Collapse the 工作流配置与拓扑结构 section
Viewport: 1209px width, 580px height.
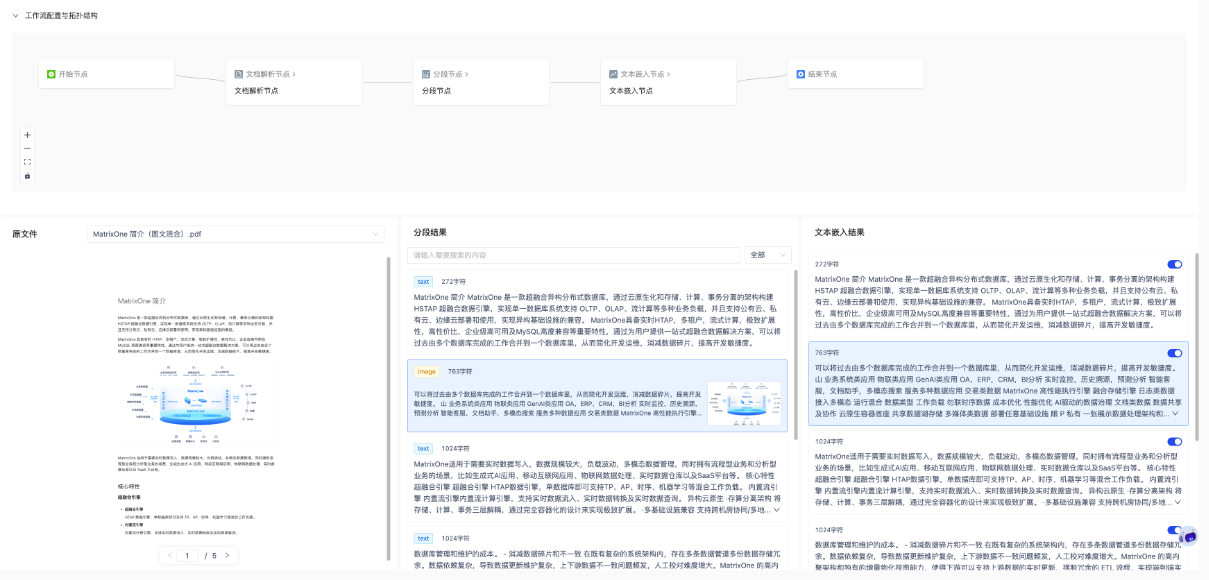coord(12,16)
